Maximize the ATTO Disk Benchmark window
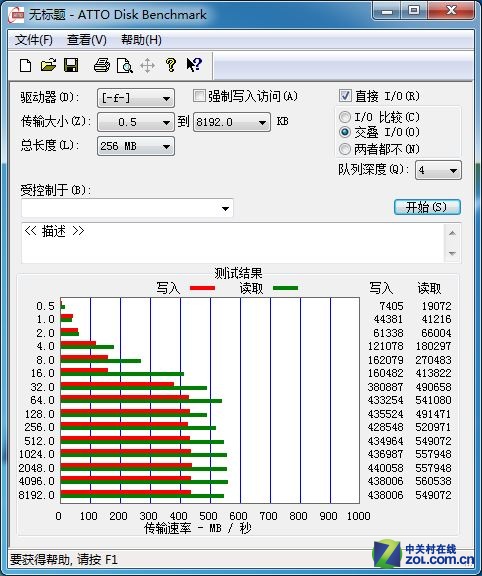The height and width of the screenshot is (576, 482). pyautogui.click(x=414, y=10)
